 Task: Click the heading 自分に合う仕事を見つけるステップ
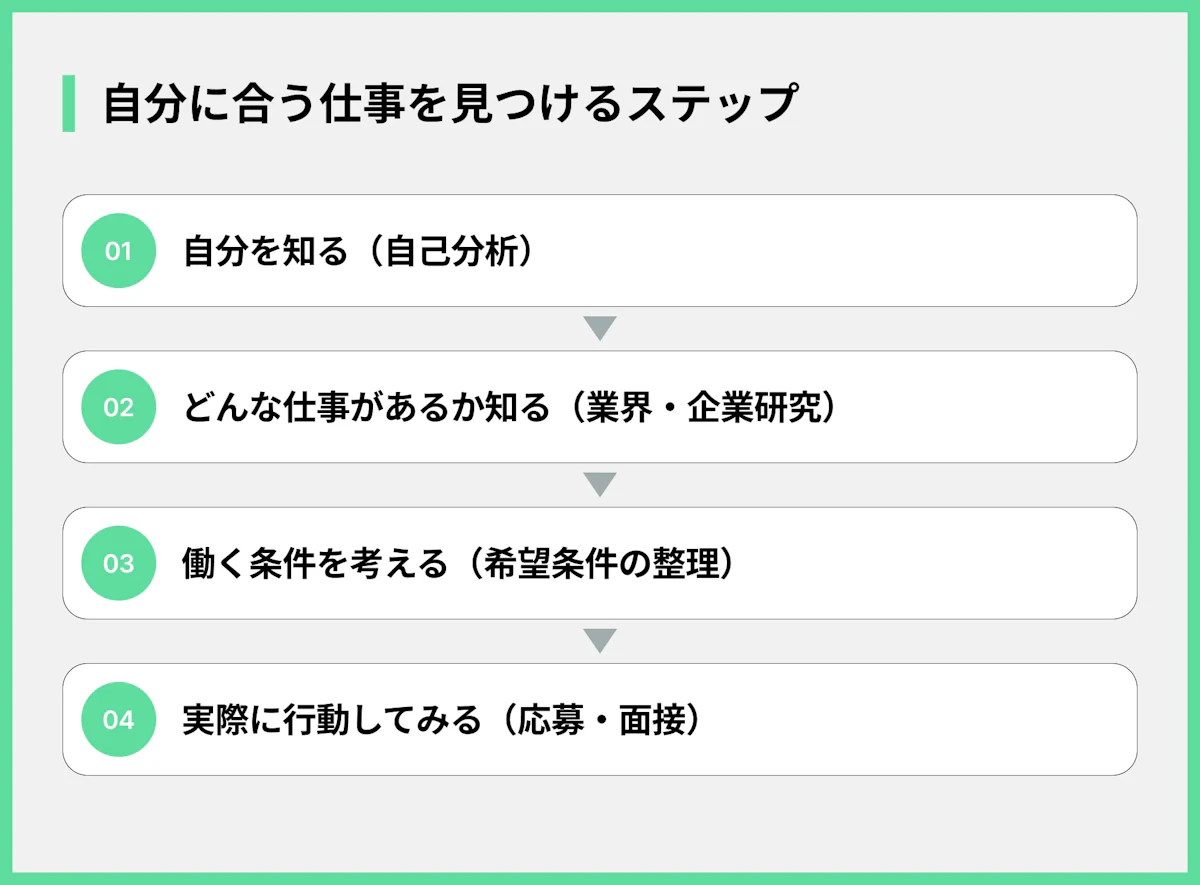449,104
